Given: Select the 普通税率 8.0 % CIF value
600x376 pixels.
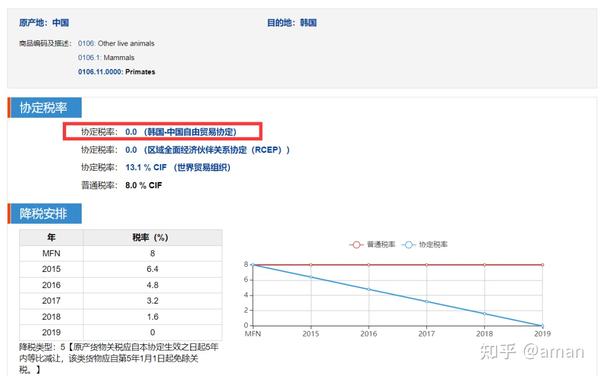Looking at the screenshot, I should click(x=143, y=185).
